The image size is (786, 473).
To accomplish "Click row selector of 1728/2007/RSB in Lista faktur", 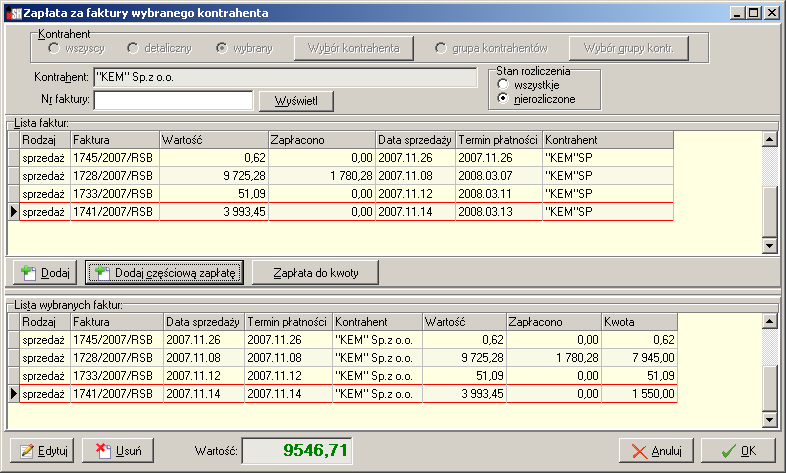I will point(14,176).
